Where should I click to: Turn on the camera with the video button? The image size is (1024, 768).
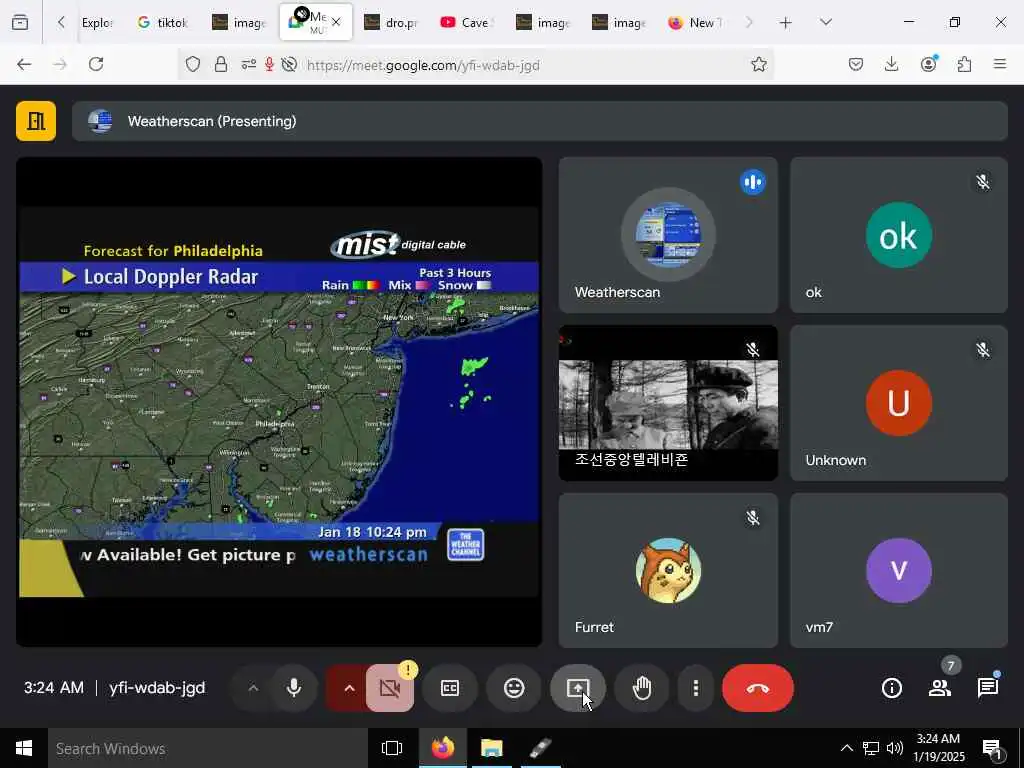[390, 688]
